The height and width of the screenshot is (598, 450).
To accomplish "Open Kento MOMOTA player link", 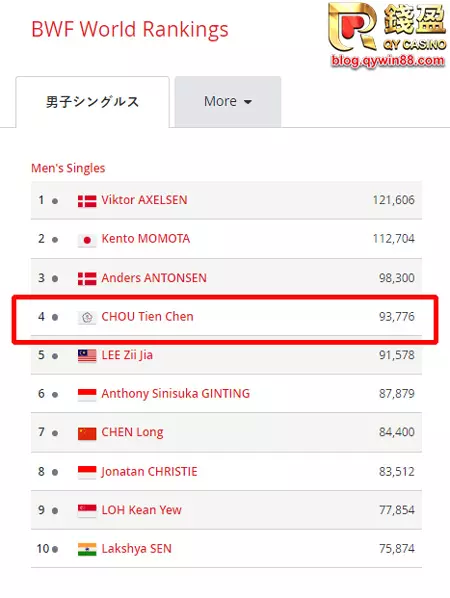I will point(146,239).
